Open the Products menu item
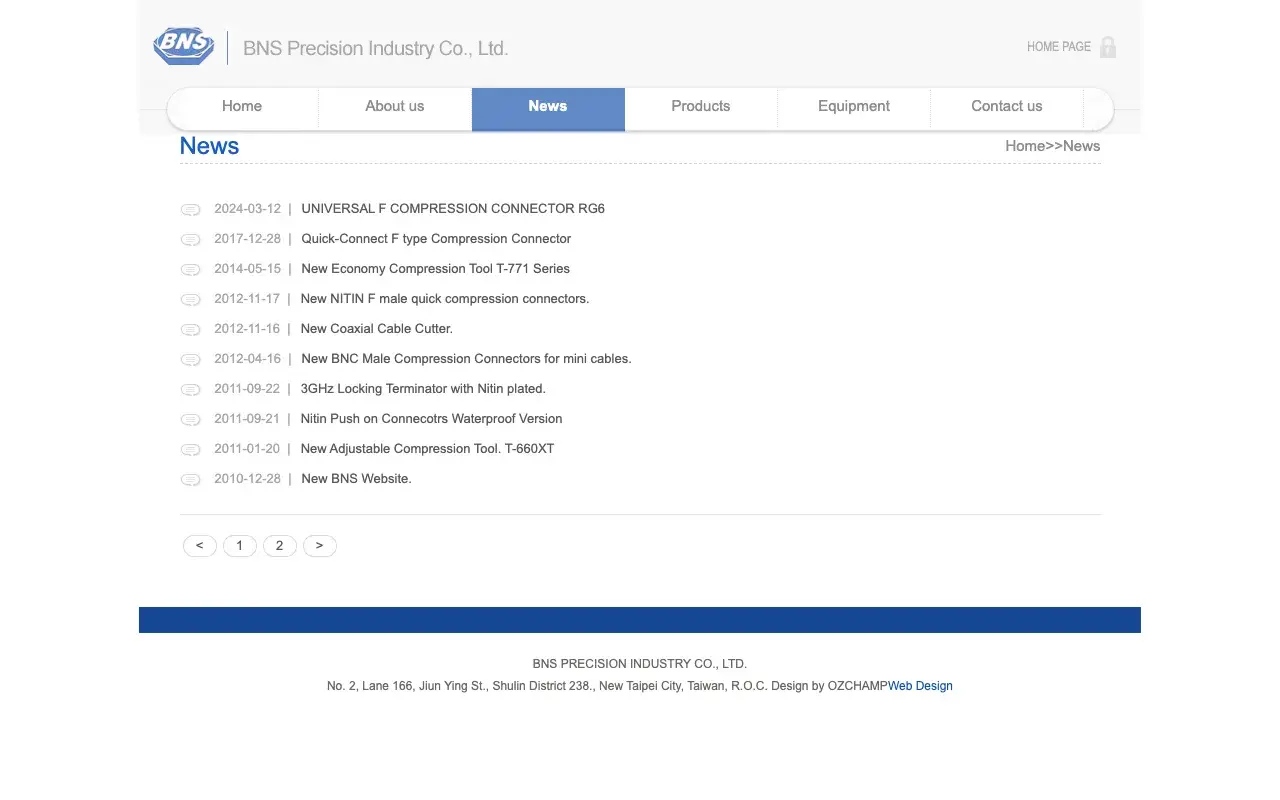1280x800 pixels. (701, 107)
